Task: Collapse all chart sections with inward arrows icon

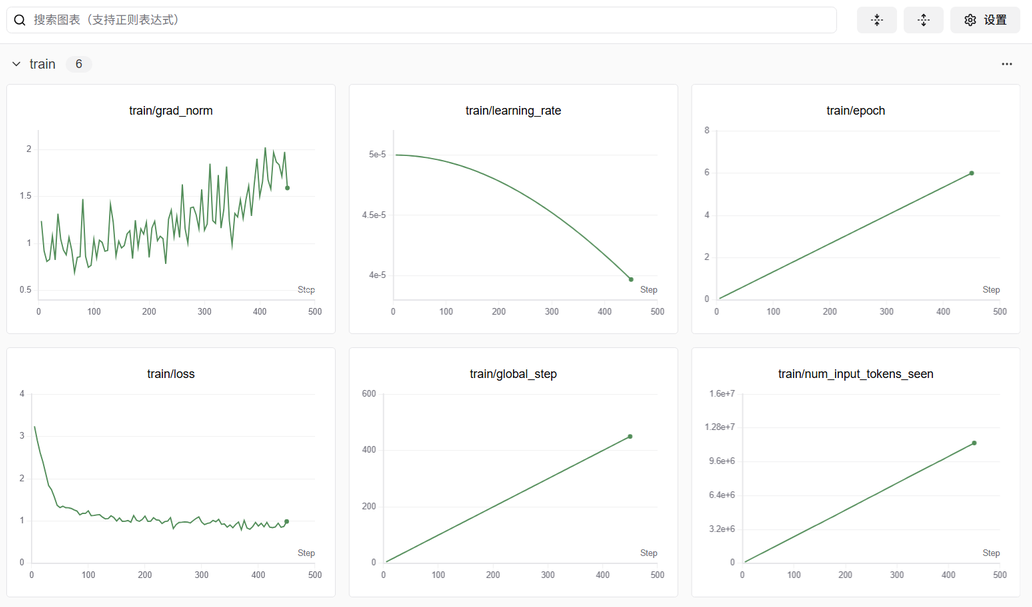Action: pyautogui.click(x=877, y=20)
